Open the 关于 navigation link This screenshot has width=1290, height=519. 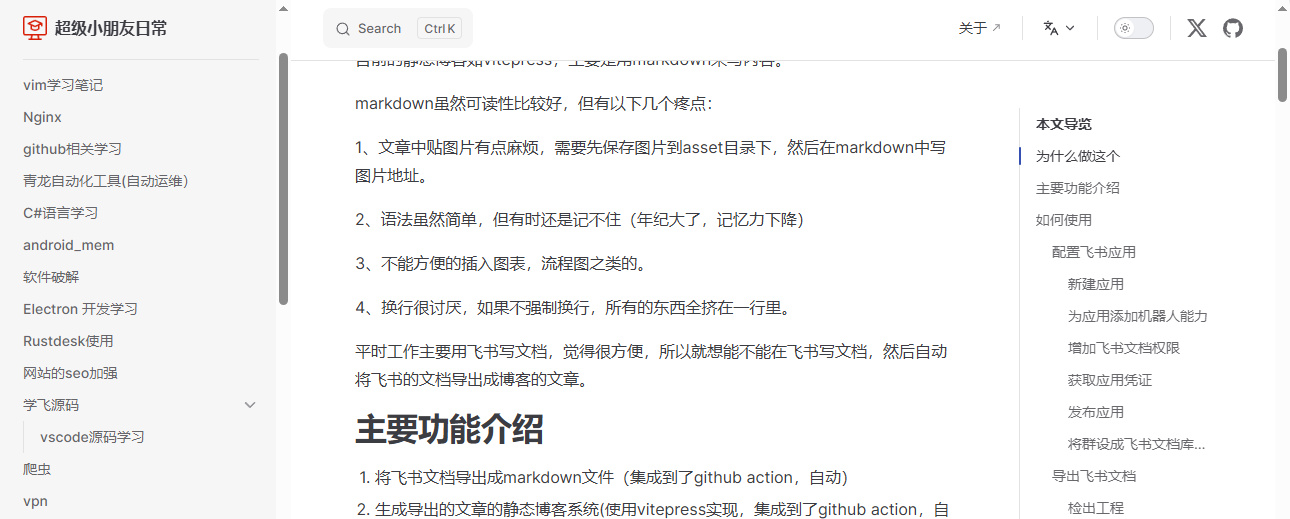979,28
